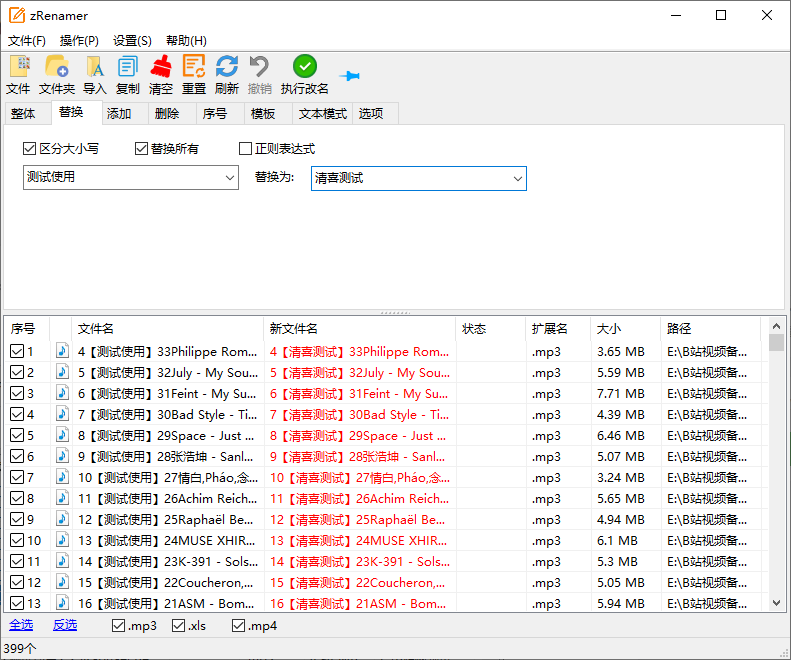Click the blue pin icon in toolbar
The width and height of the screenshot is (791, 660).
tap(349, 76)
